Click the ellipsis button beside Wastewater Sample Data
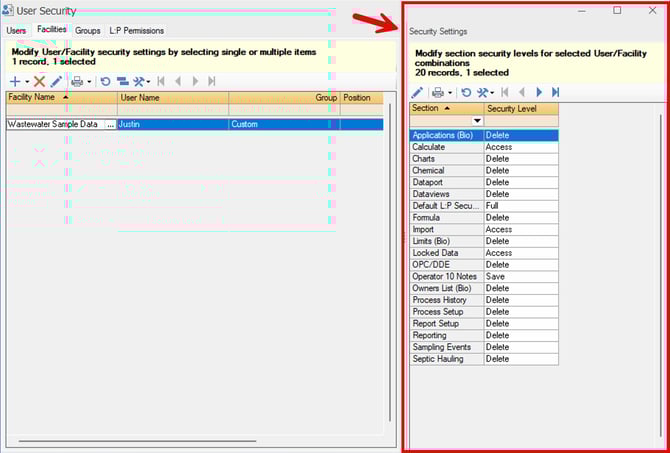This screenshot has width=670, height=453. tap(109, 125)
